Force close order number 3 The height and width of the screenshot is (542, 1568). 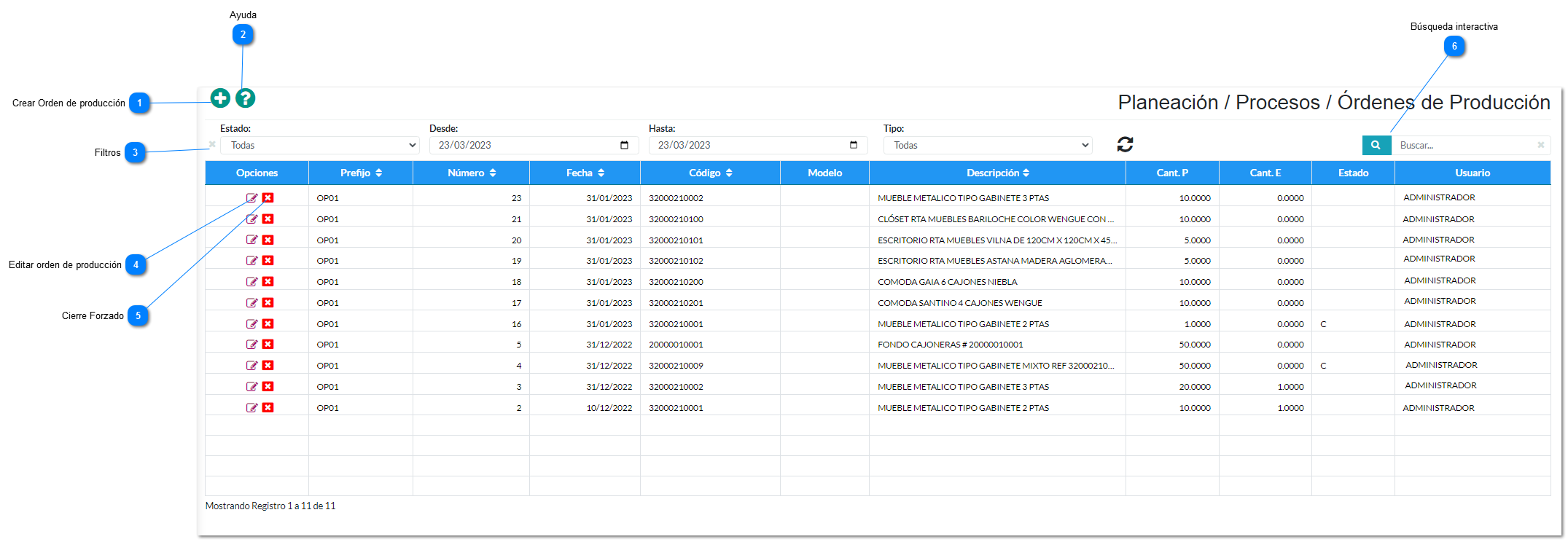click(x=268, y=386)
